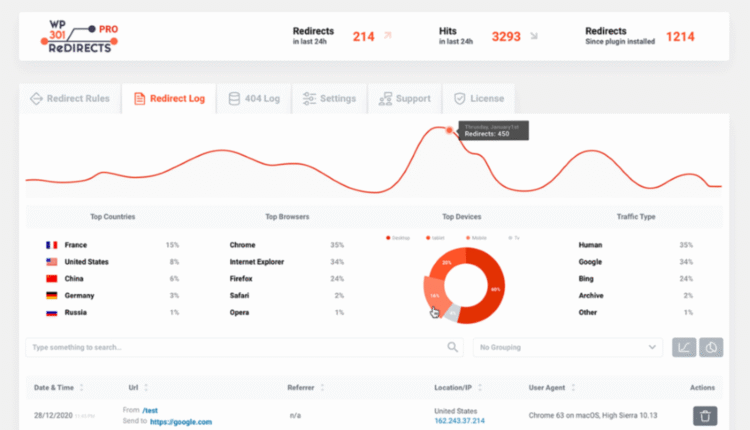The width and height of the screenshot is (750, 430).
Task: Click the 60% donut chart segment
Action: pos(495,289)
